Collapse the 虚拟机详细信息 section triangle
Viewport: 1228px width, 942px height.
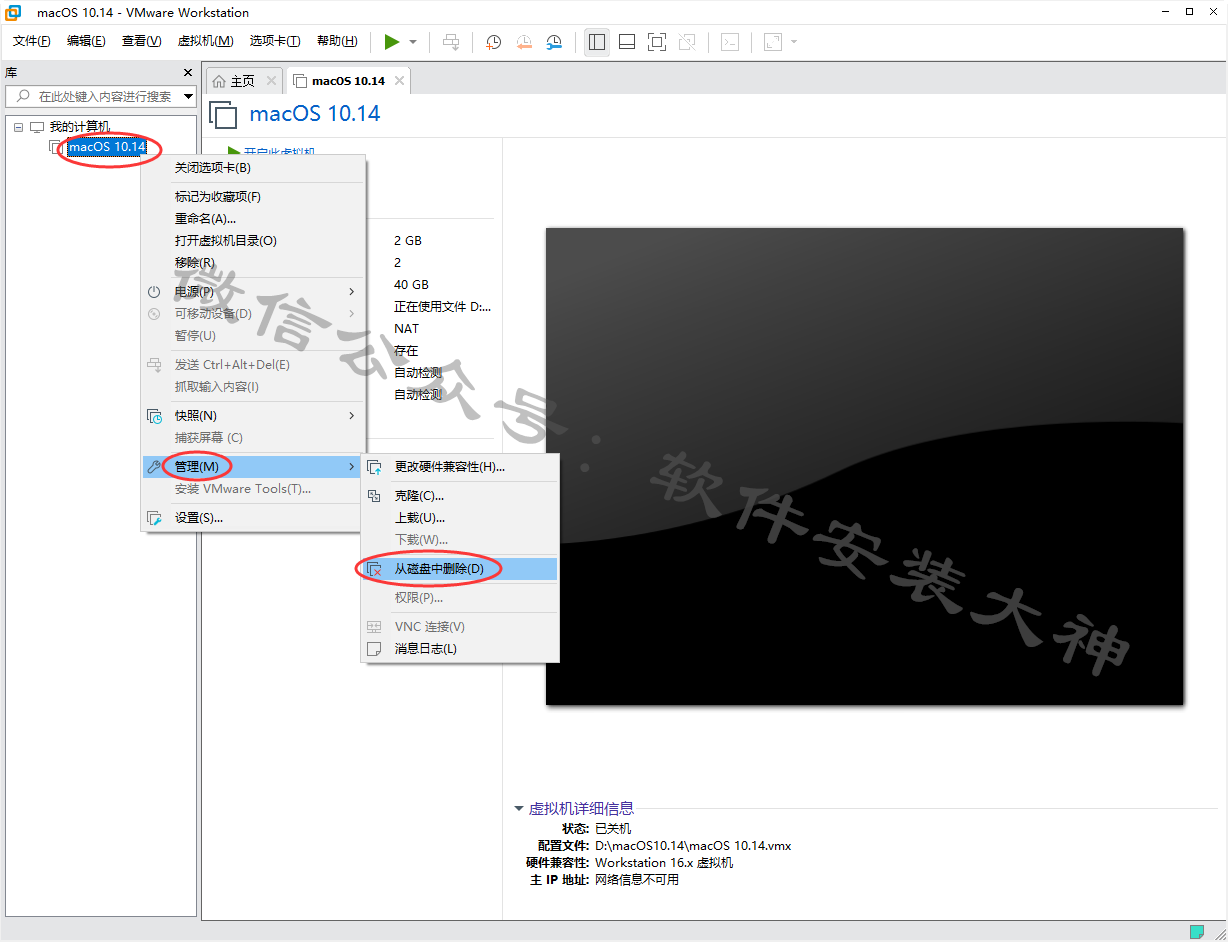tap(518, 809)
